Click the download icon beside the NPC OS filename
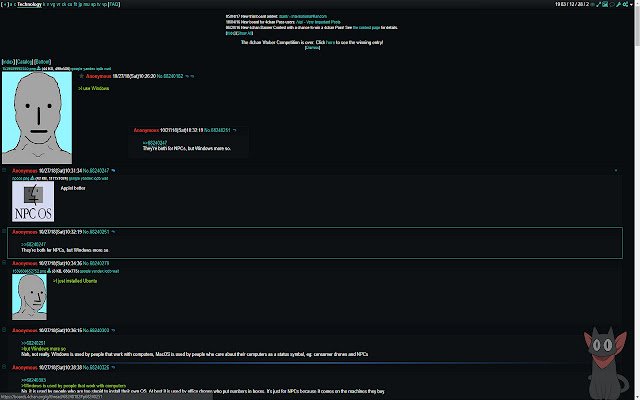 point(33,178)
